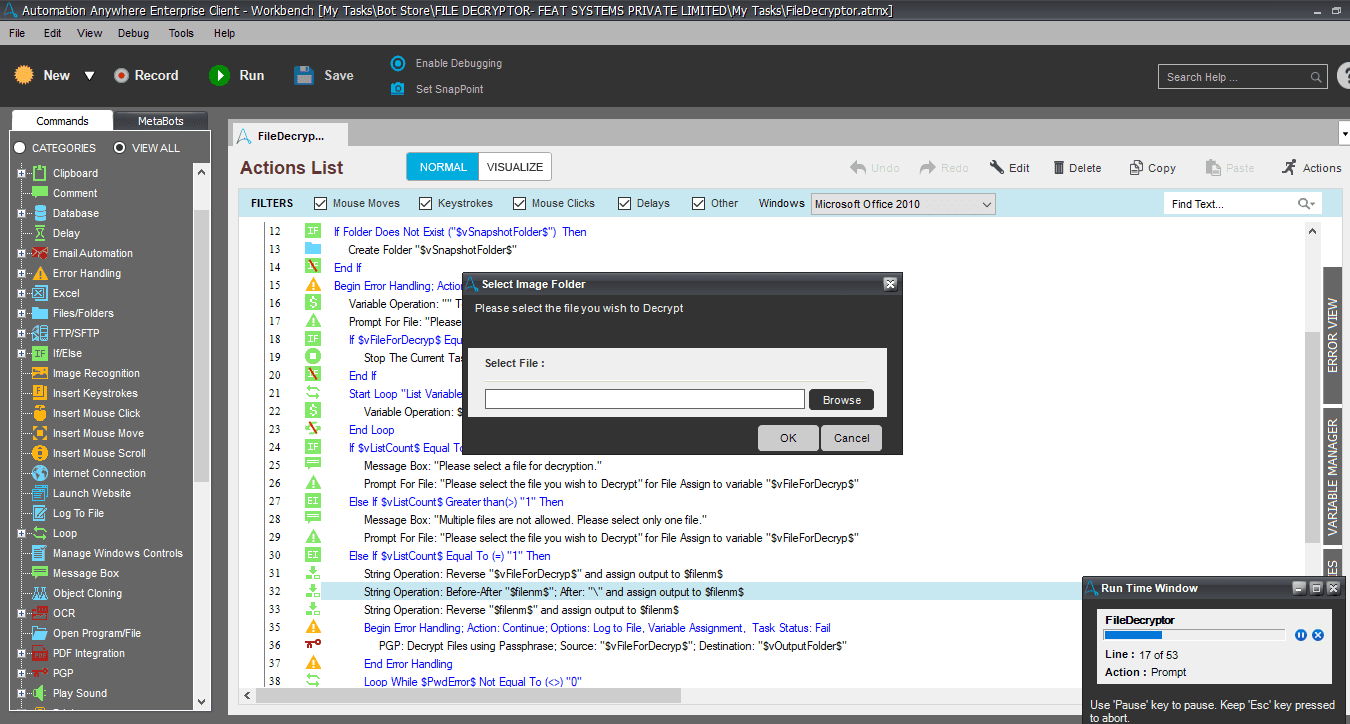Click Stop icon in Run Time Window
Screen dimensions: 1350x724
click(x=1318, y=635)
